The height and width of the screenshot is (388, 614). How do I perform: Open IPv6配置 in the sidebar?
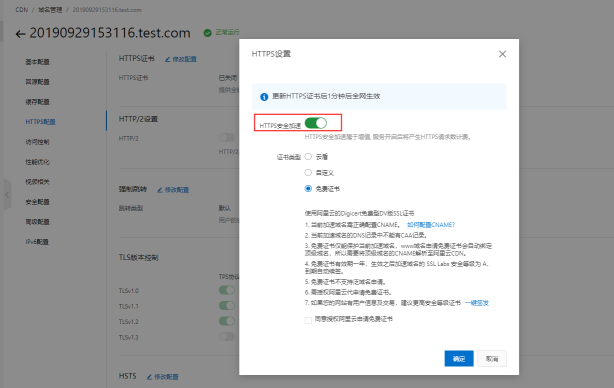37,242
